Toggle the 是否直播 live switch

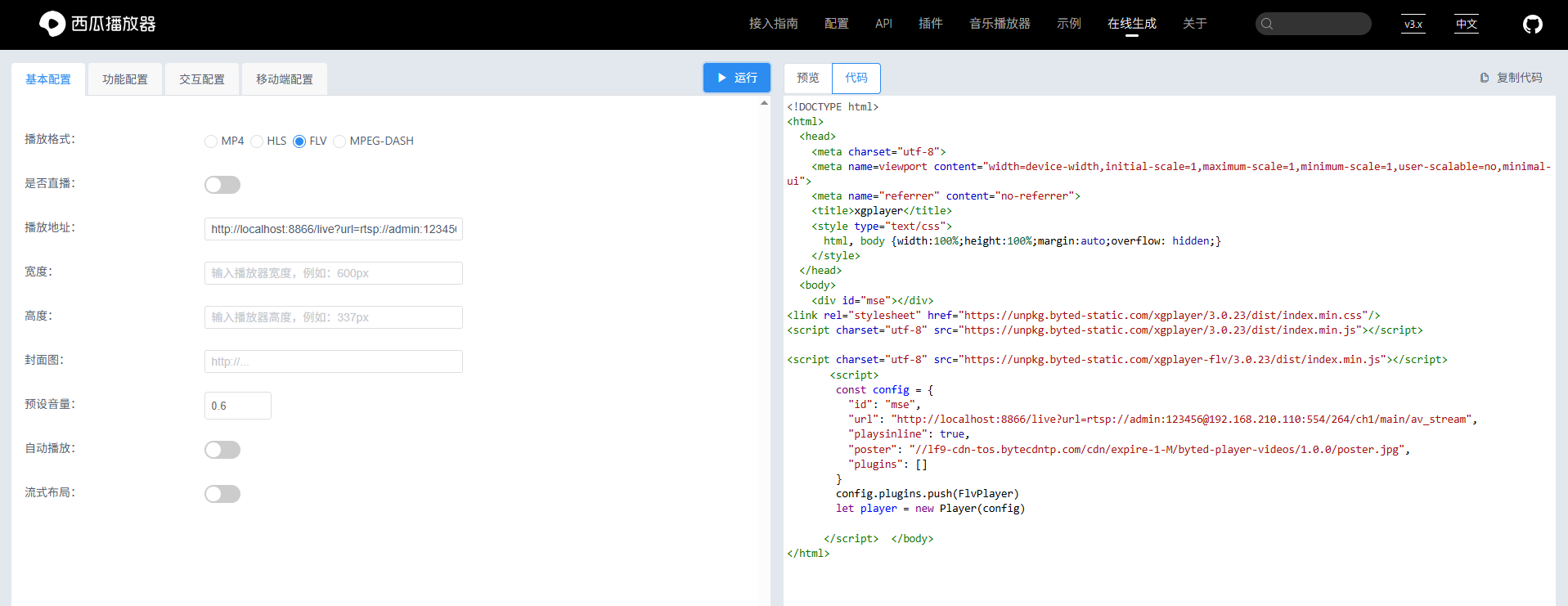coord(222,185)
